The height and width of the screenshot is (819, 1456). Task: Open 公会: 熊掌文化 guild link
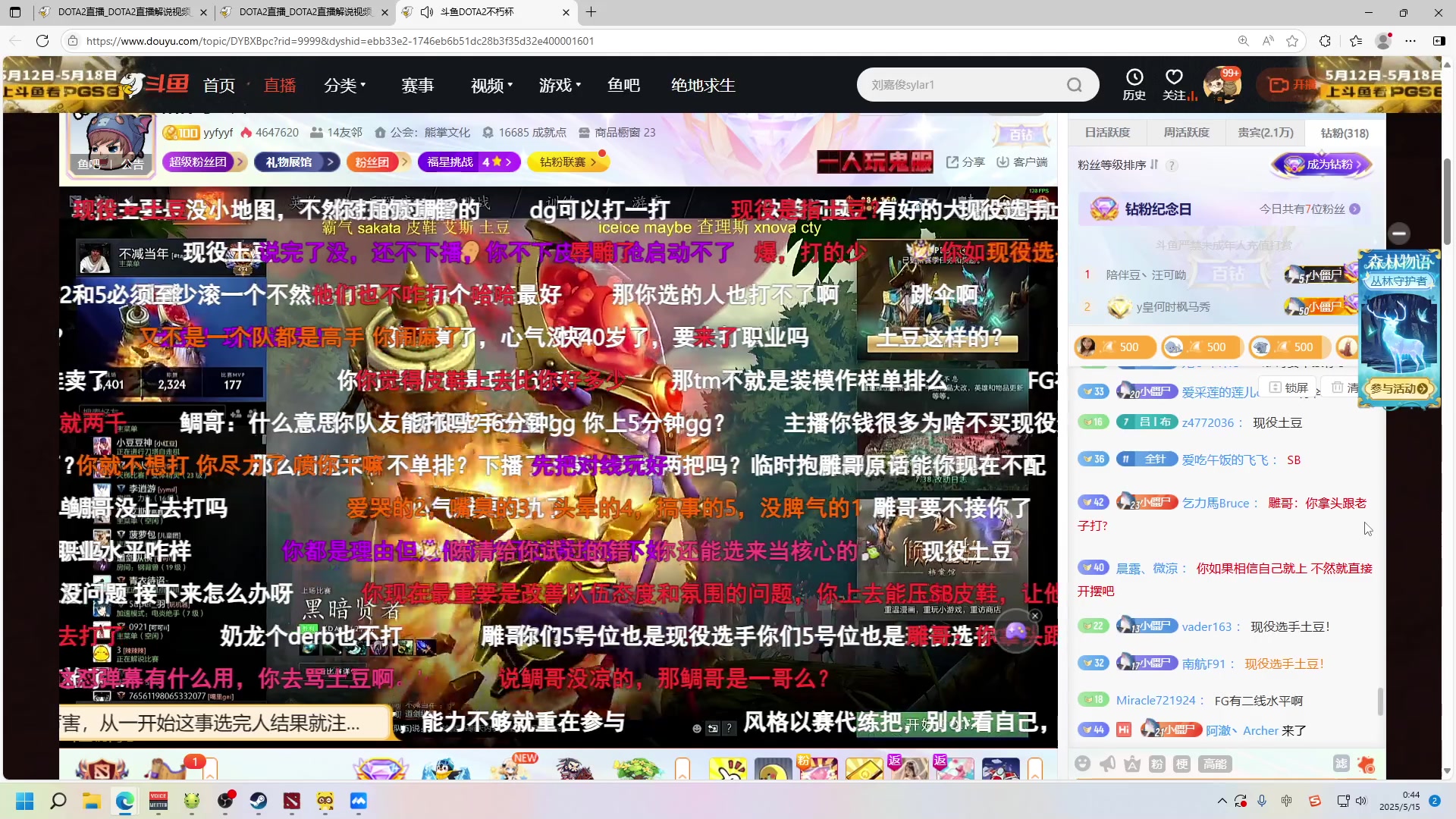pos(422,133)
